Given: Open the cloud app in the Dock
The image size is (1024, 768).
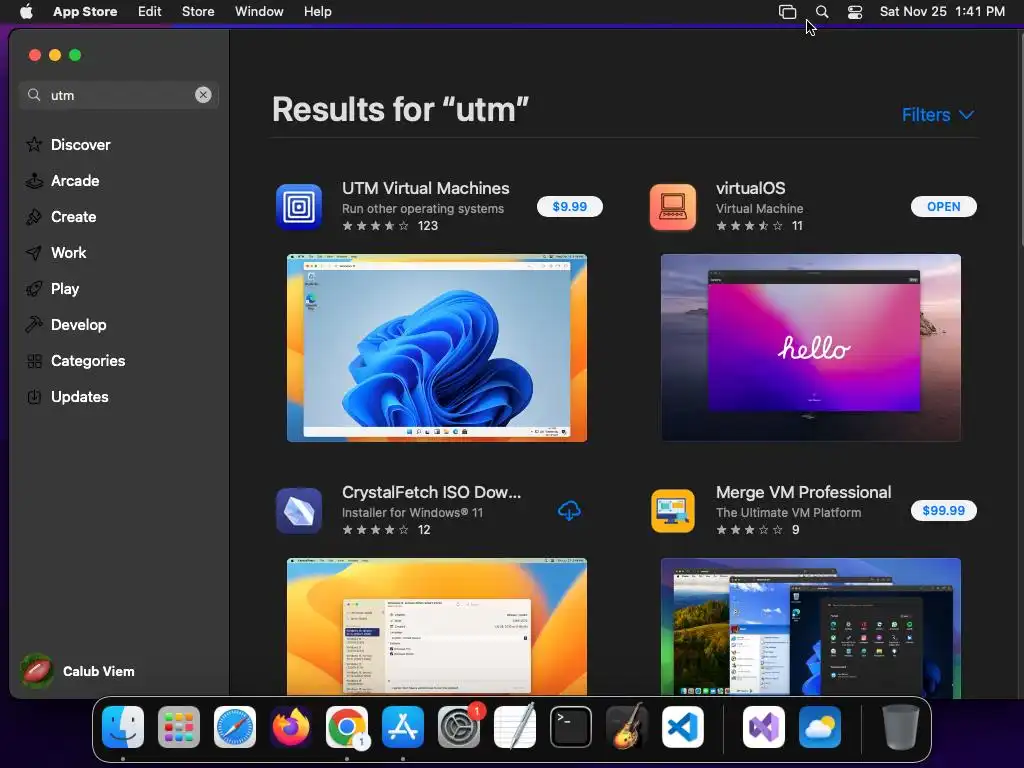Looking at the screenshot, I should tap(820, 727).
